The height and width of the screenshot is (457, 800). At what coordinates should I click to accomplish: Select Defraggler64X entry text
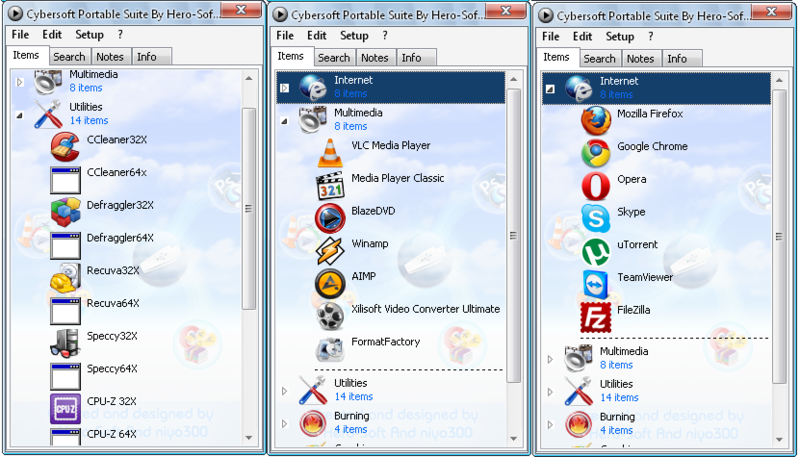click(120, 238)
